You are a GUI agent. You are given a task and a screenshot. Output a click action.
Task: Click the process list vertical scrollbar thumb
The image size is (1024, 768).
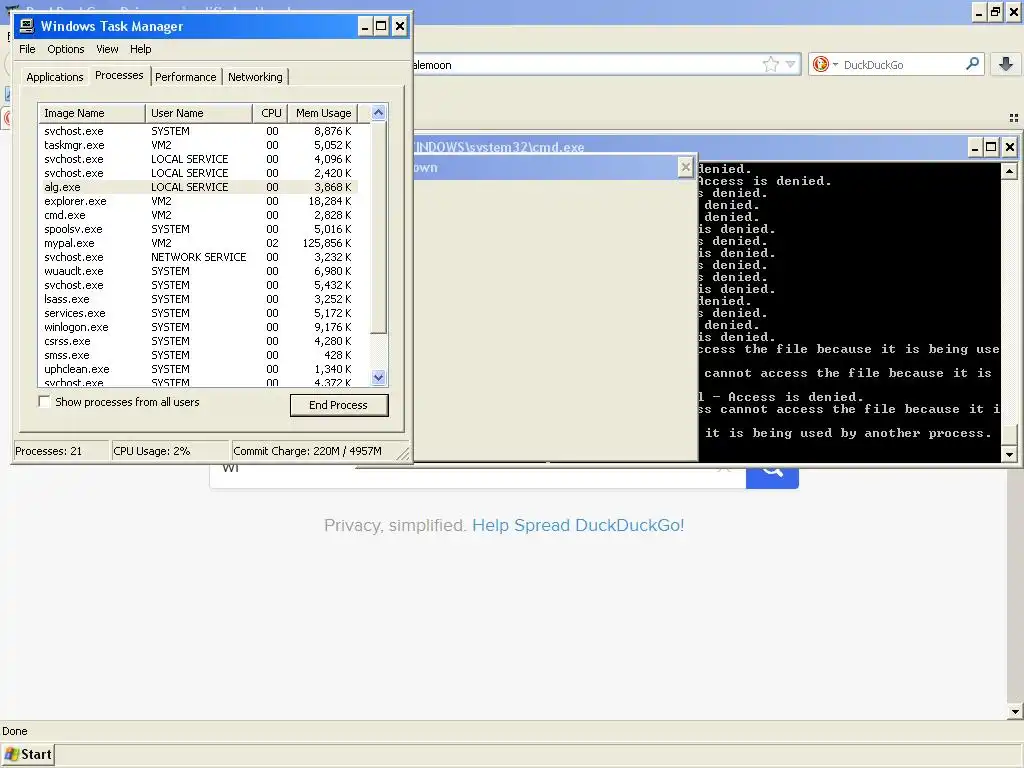coord(379,227)
